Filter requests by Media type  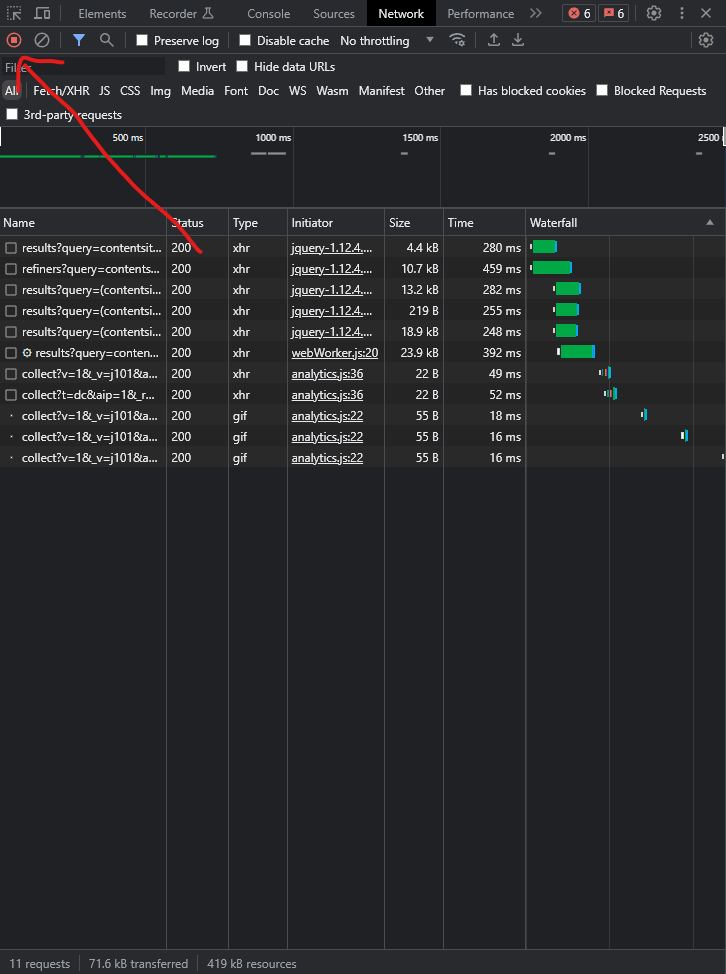pos(197,91)
